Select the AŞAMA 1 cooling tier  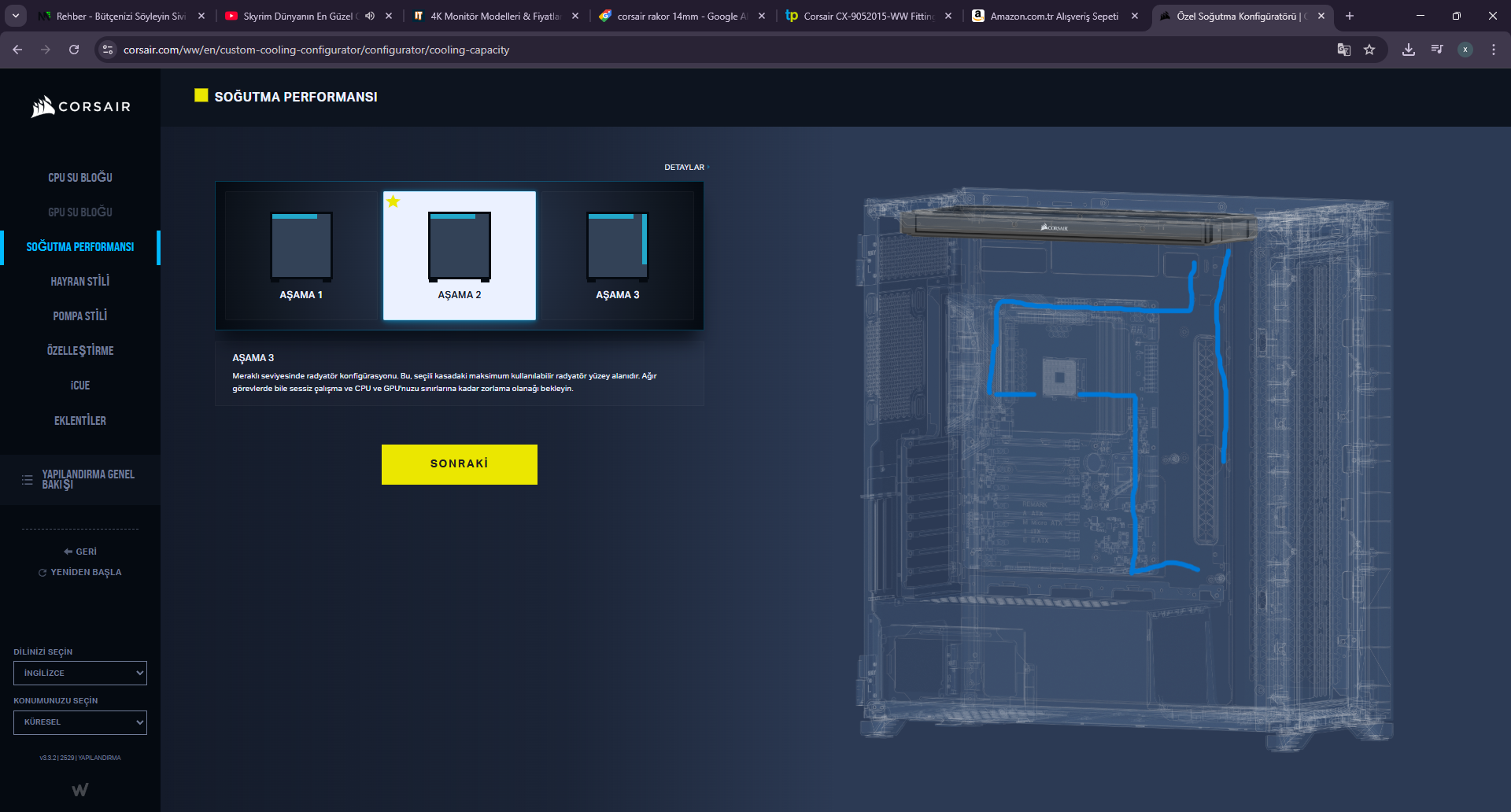[x=301, y=255]
